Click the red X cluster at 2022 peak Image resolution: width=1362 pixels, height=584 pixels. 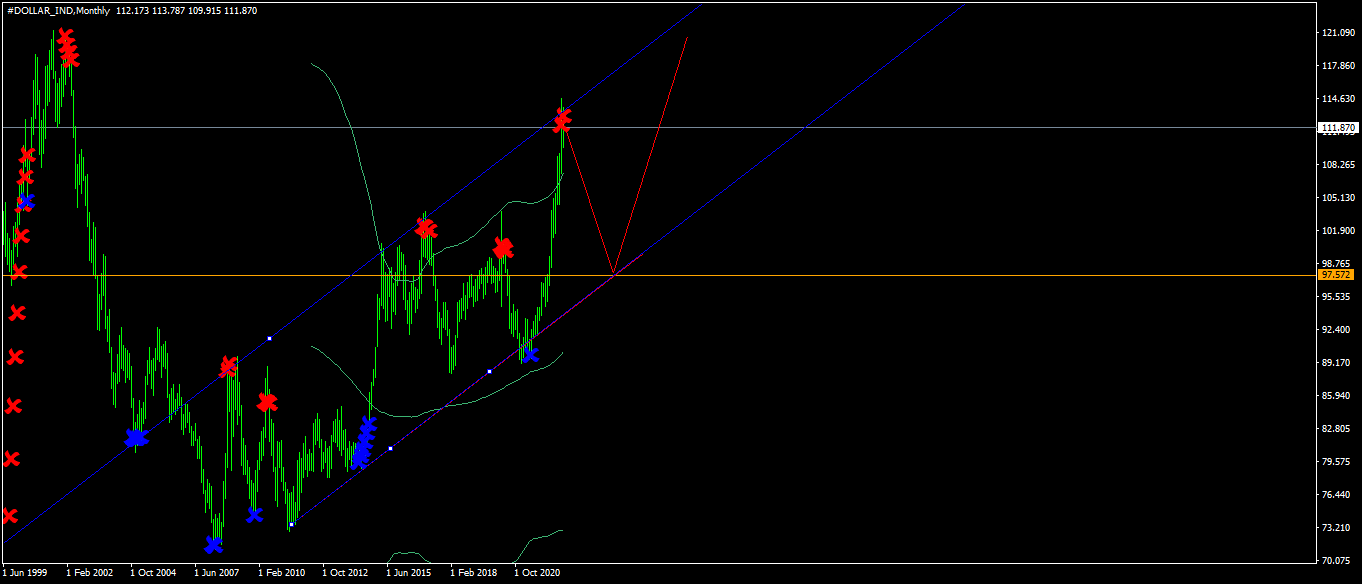[x=563, y=120]
